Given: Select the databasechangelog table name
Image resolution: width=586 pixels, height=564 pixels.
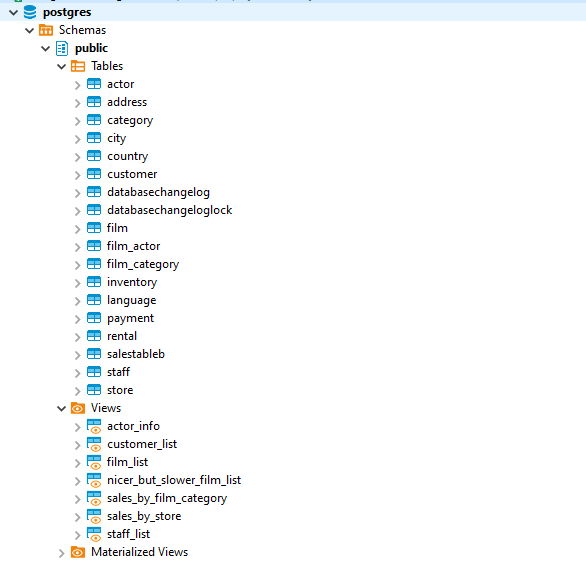Looking at the screenshot, I should coord(158,192).
